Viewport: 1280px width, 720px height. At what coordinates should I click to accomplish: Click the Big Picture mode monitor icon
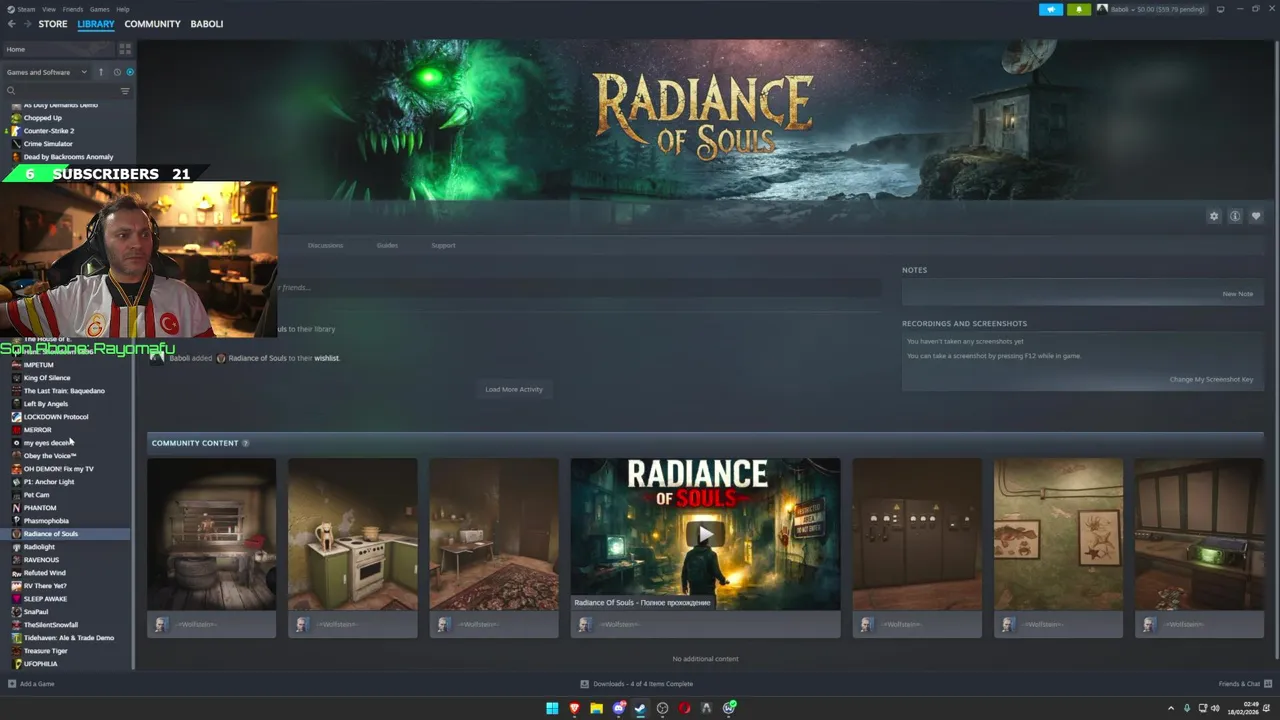1220,9
